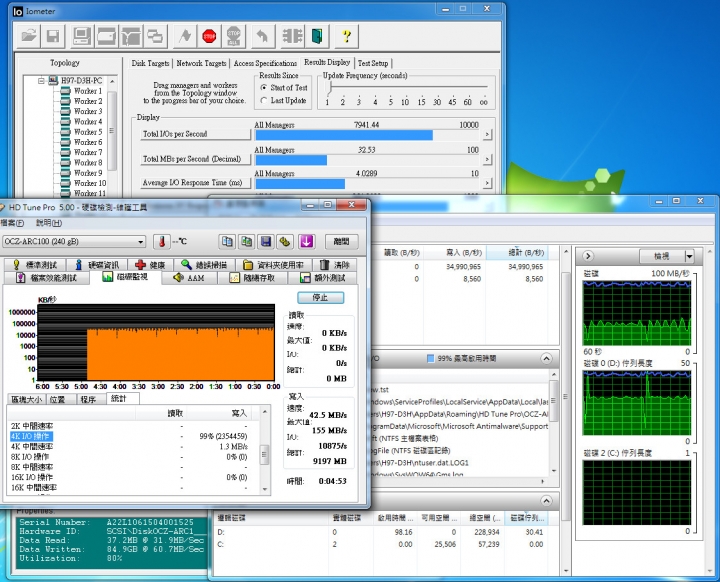Open test configuration file in Iometer
This screenshot has width=720, height=582.
28,36
